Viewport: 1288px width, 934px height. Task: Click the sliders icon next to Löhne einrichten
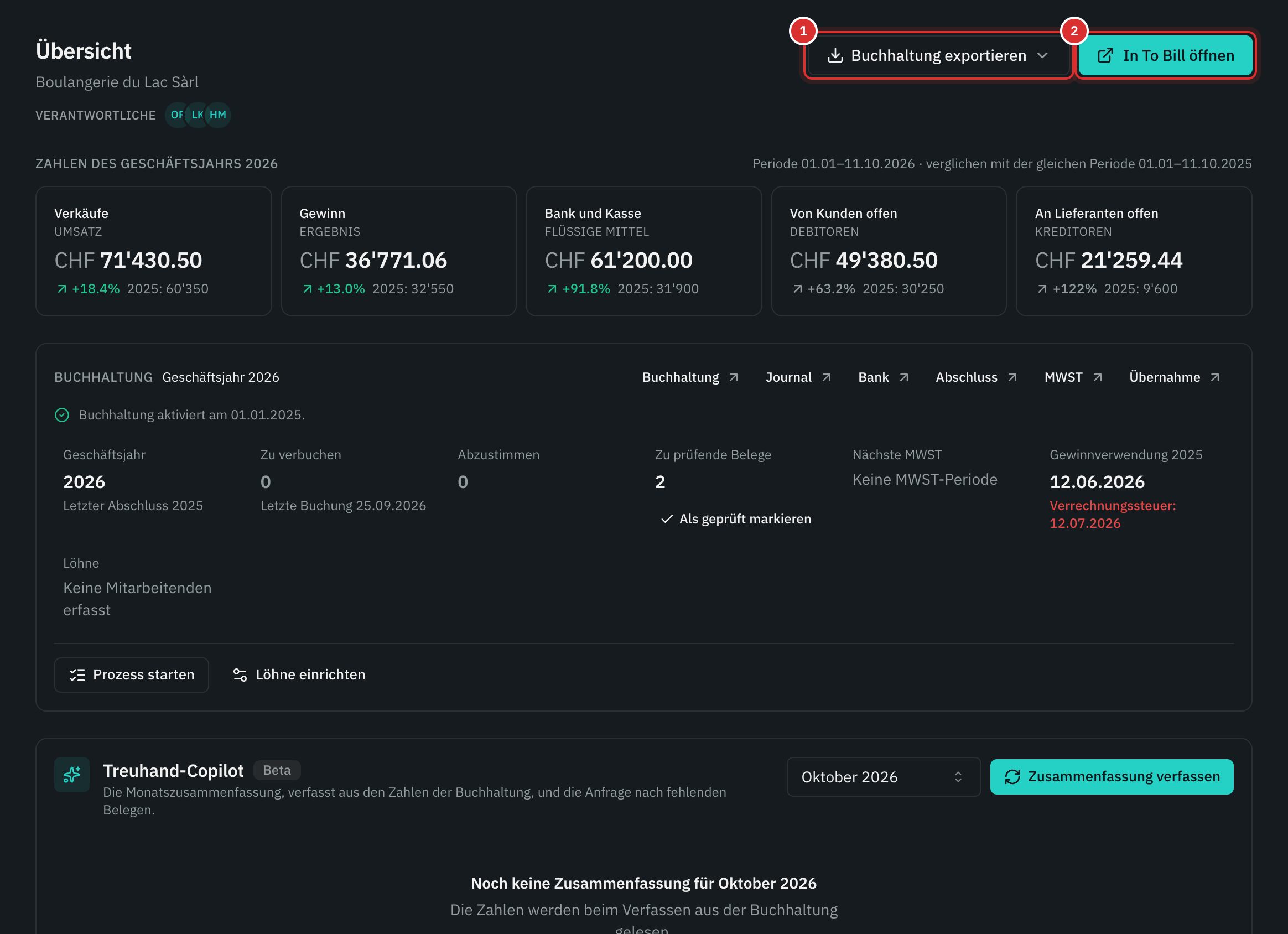pyautogui.click(x=240, y=675)
